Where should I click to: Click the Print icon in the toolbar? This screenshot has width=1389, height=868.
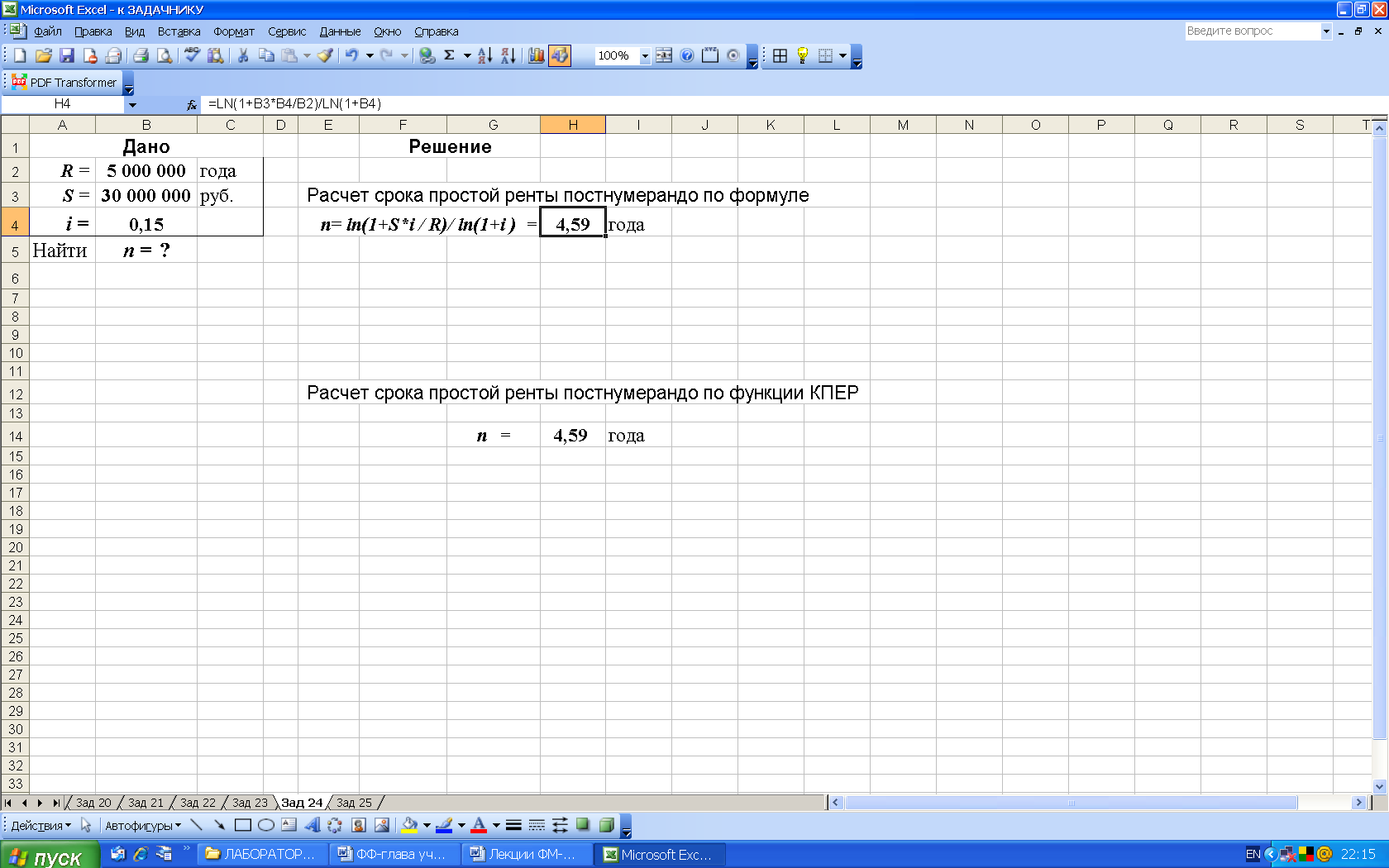[141, 55]
